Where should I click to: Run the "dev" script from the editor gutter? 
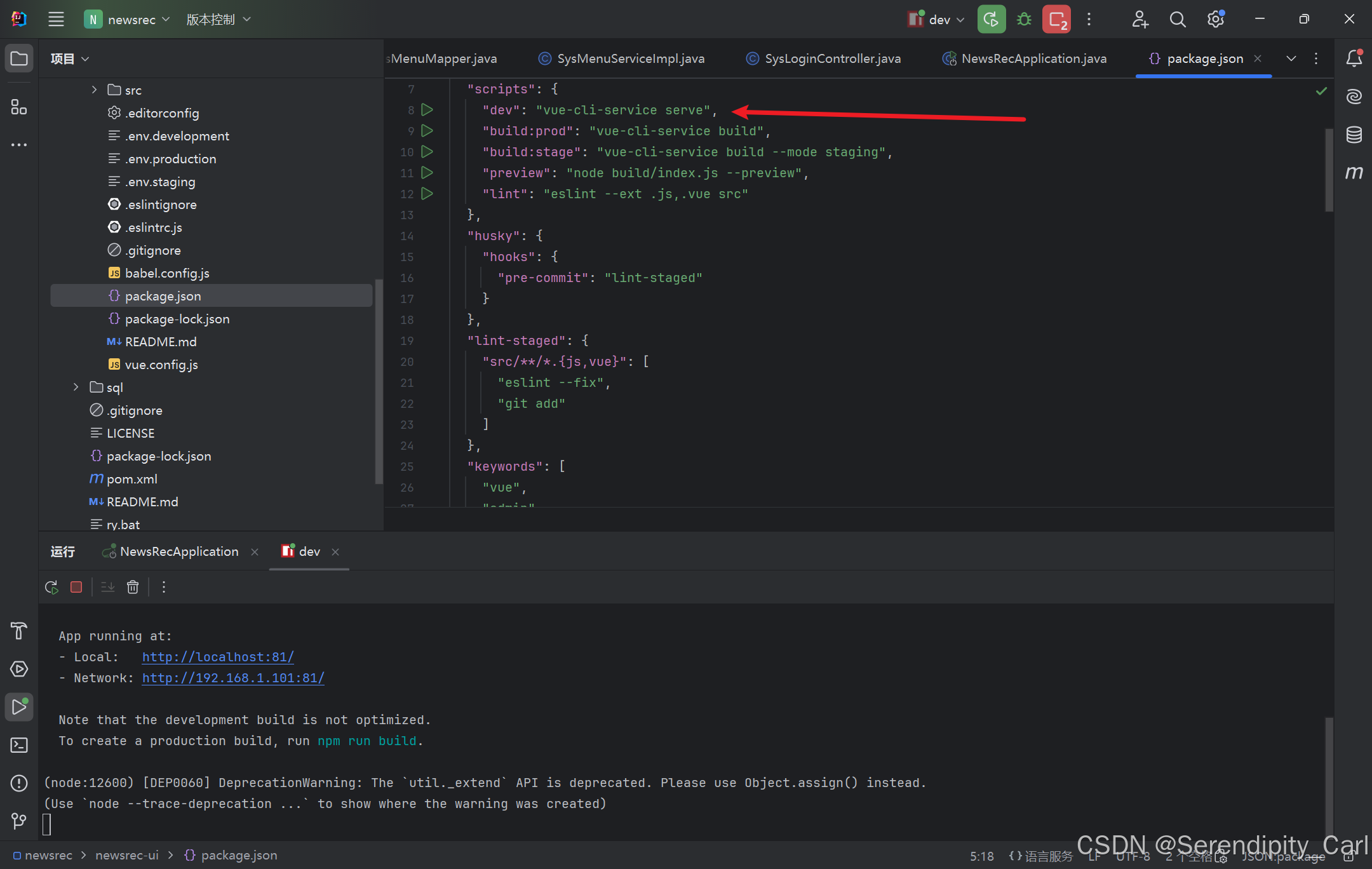[427, 110]
